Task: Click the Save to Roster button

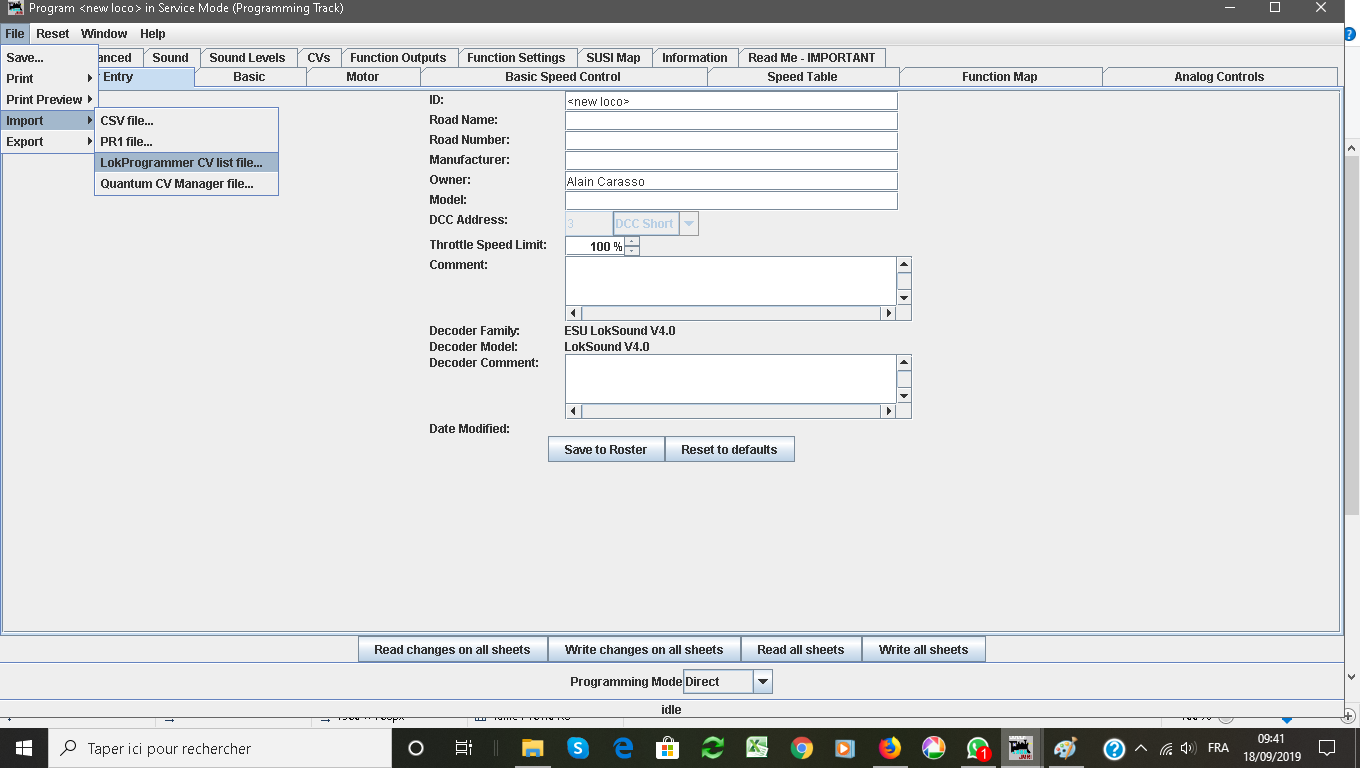Action: pos(606,449)
